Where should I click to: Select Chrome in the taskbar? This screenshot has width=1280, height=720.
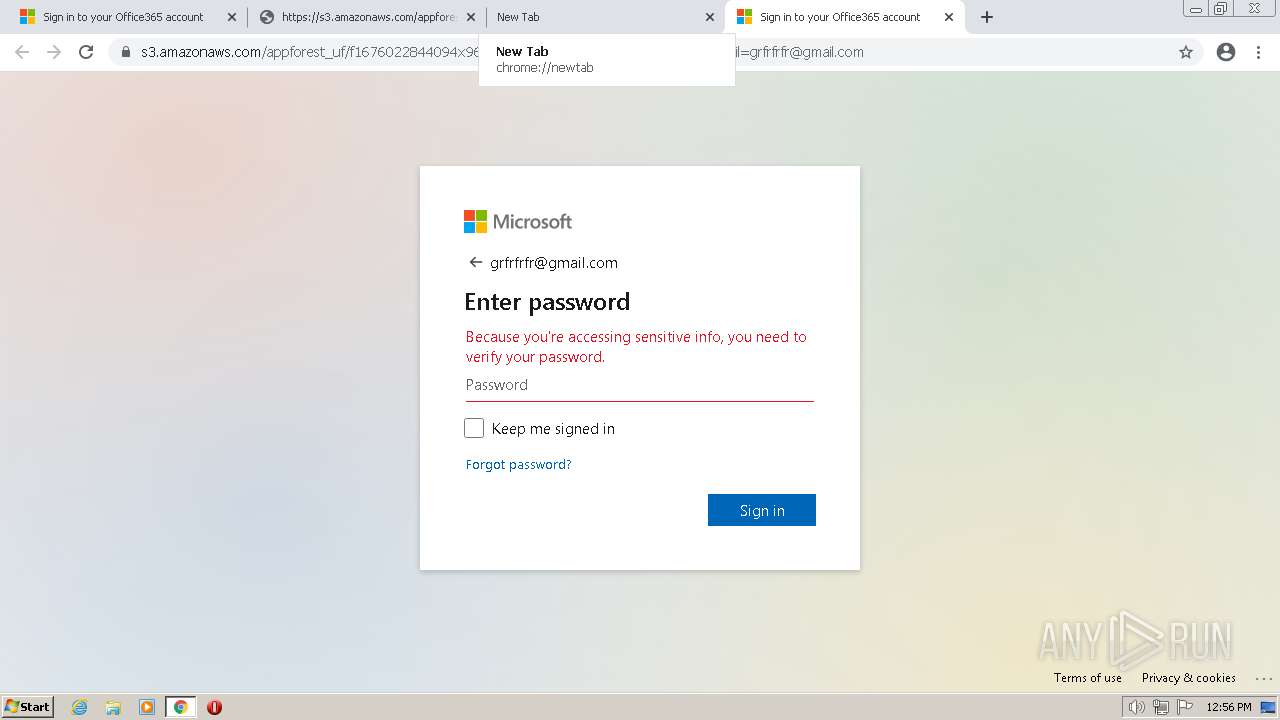coord(180,707)
